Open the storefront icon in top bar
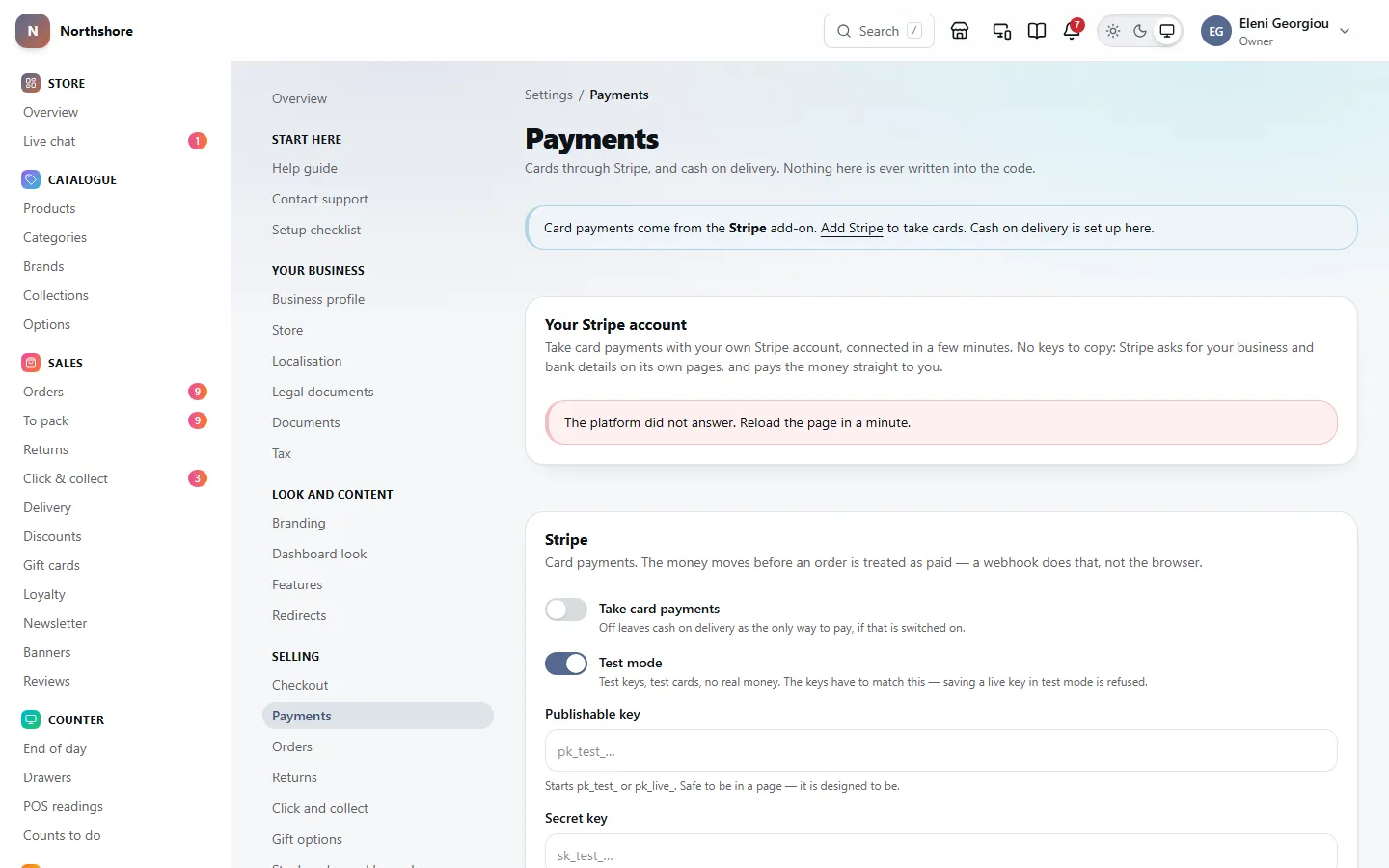The height and width of the screenshot is (868, 1389). pos(960,31)
